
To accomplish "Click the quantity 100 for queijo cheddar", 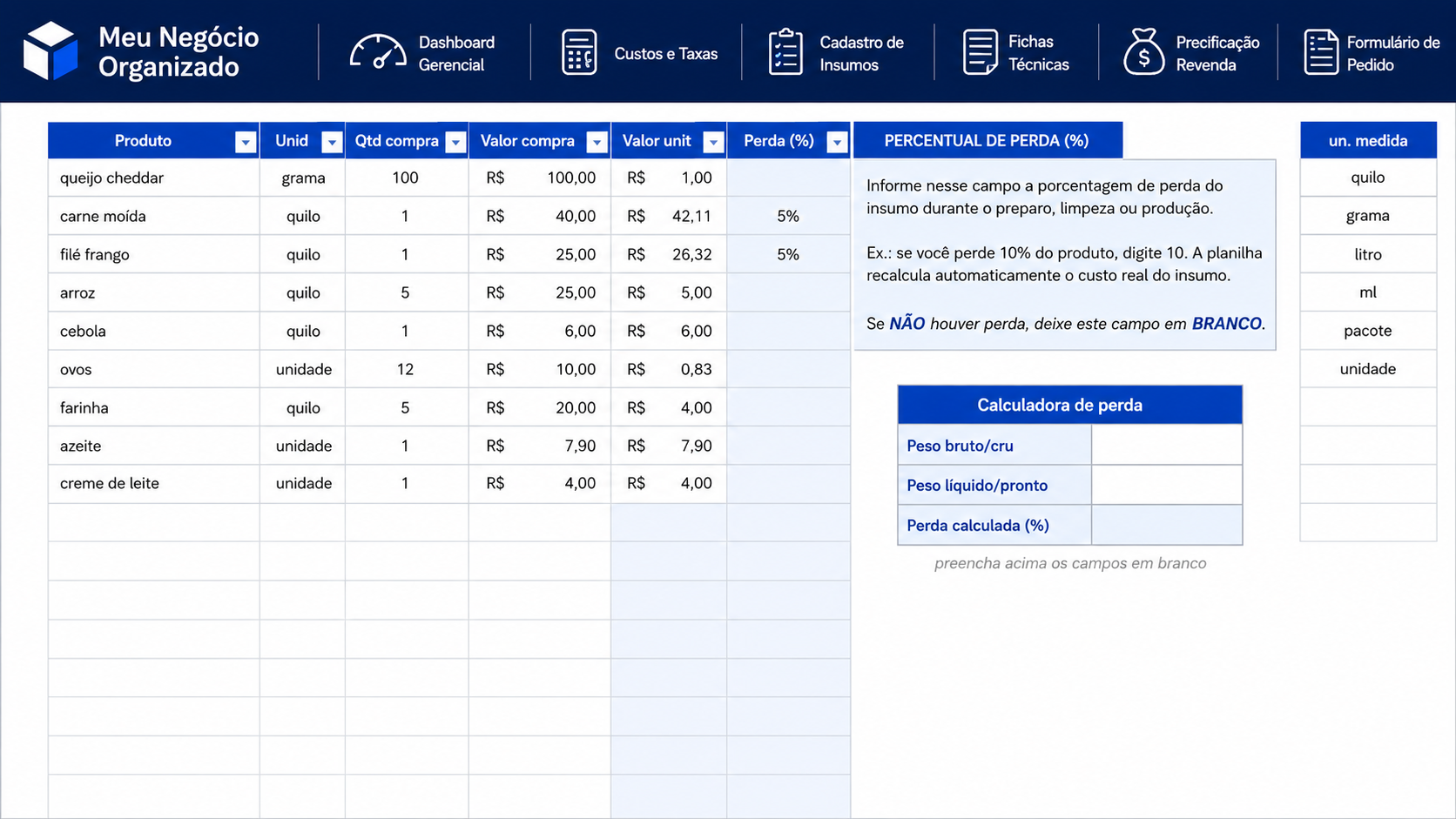I will tap(406, 178).
